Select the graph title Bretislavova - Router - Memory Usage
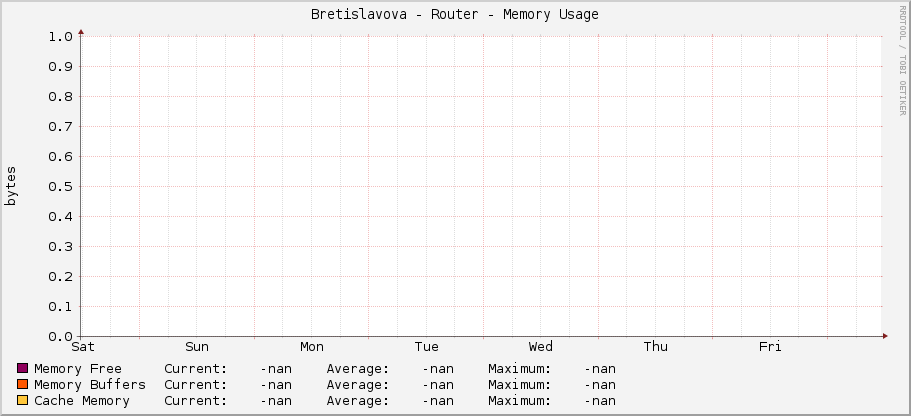 click(x=455, y=15)
